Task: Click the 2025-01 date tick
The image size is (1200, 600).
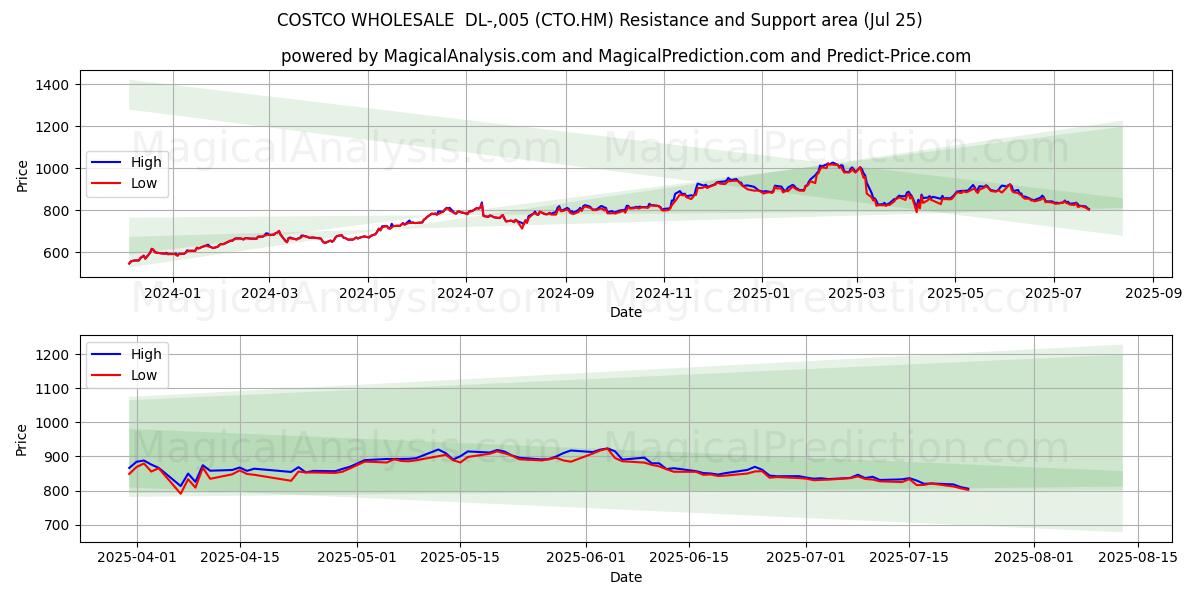Action: pos(762,292)
